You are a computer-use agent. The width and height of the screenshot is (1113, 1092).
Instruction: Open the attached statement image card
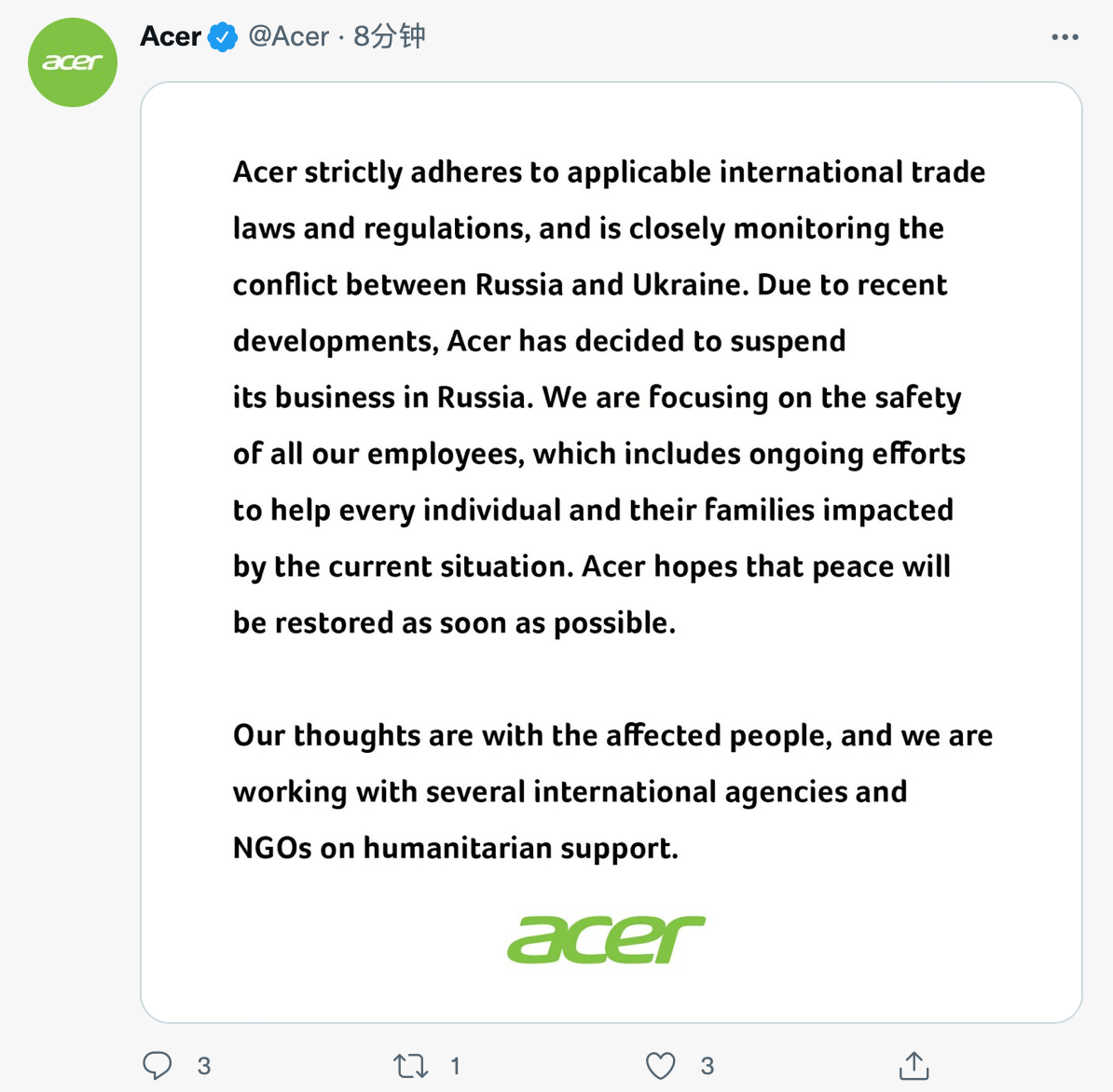coord(611,552)
